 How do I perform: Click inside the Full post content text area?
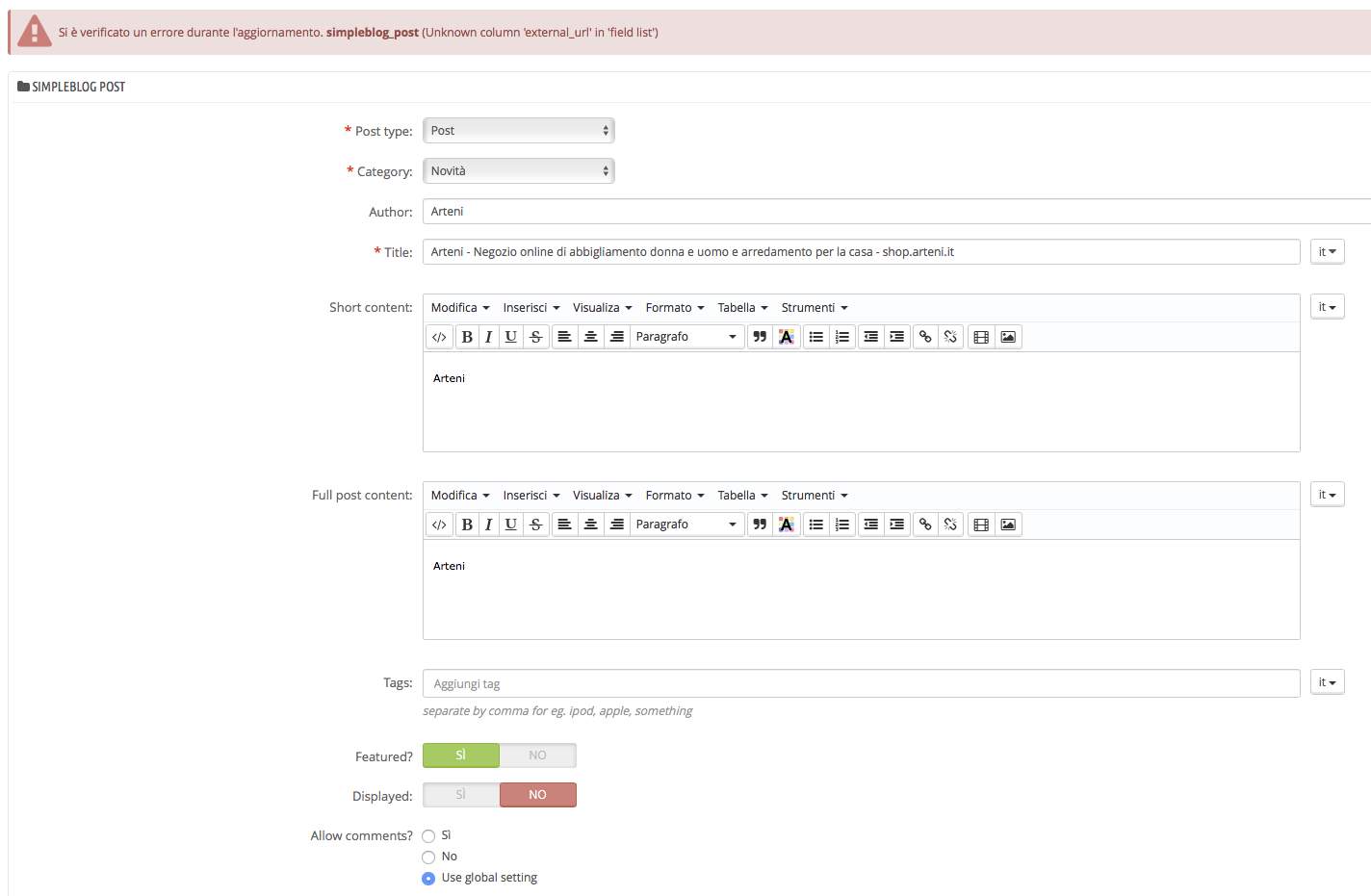click(x=862, y=590)
